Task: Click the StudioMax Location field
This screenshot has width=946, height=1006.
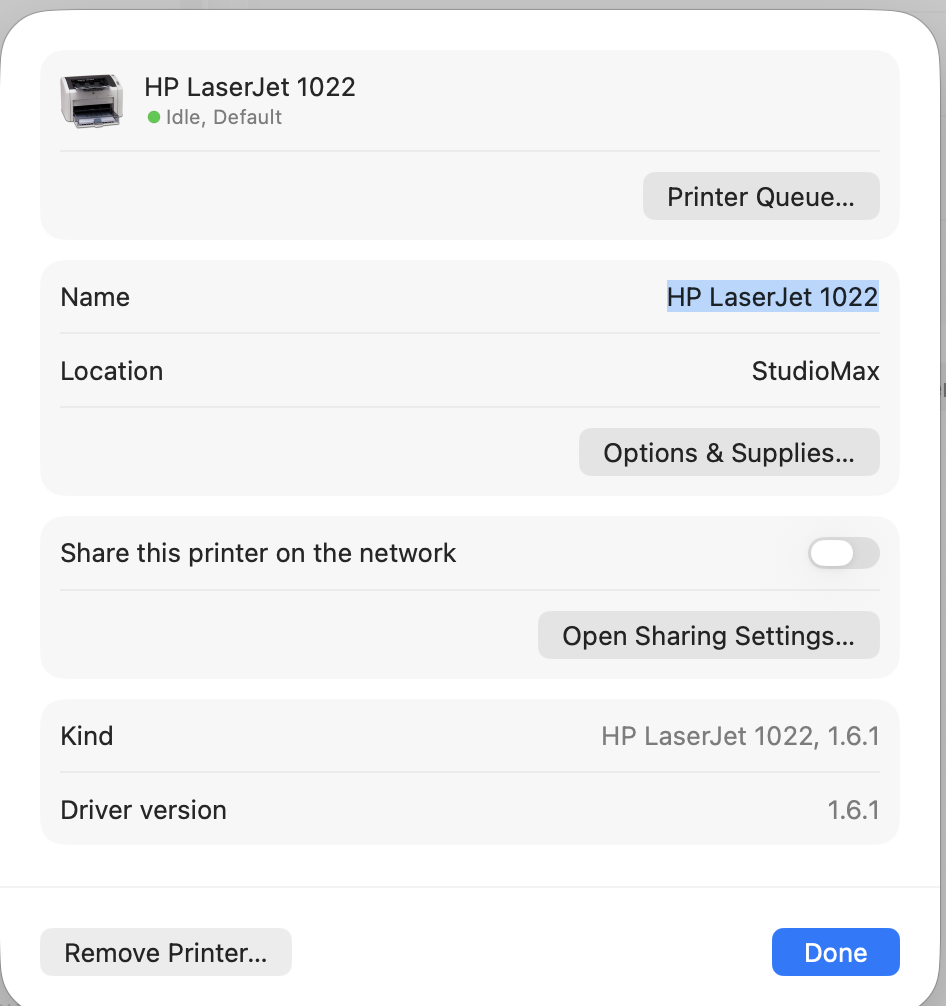Action: tap(815, 371)
